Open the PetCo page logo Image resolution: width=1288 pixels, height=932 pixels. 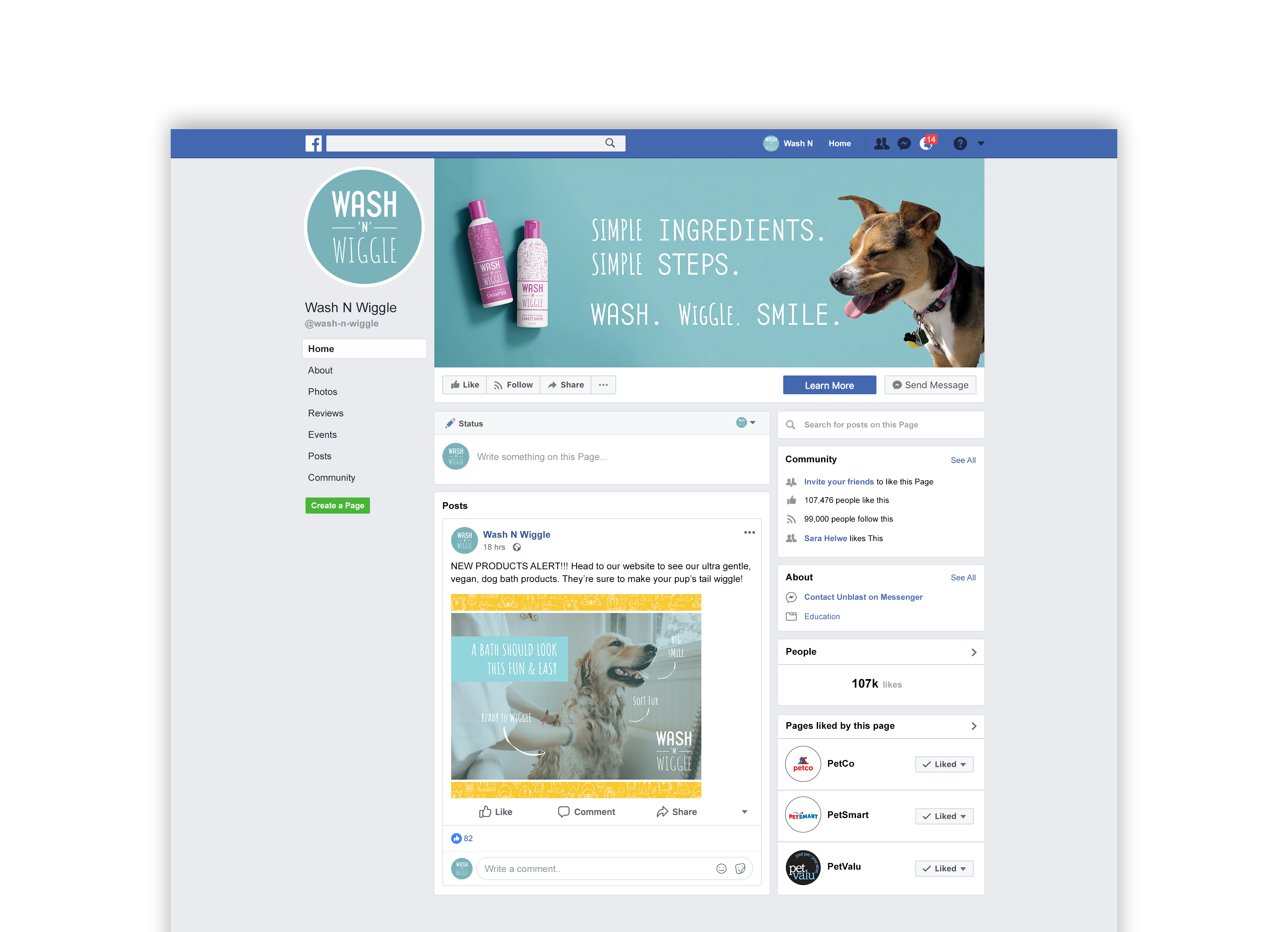803,764
